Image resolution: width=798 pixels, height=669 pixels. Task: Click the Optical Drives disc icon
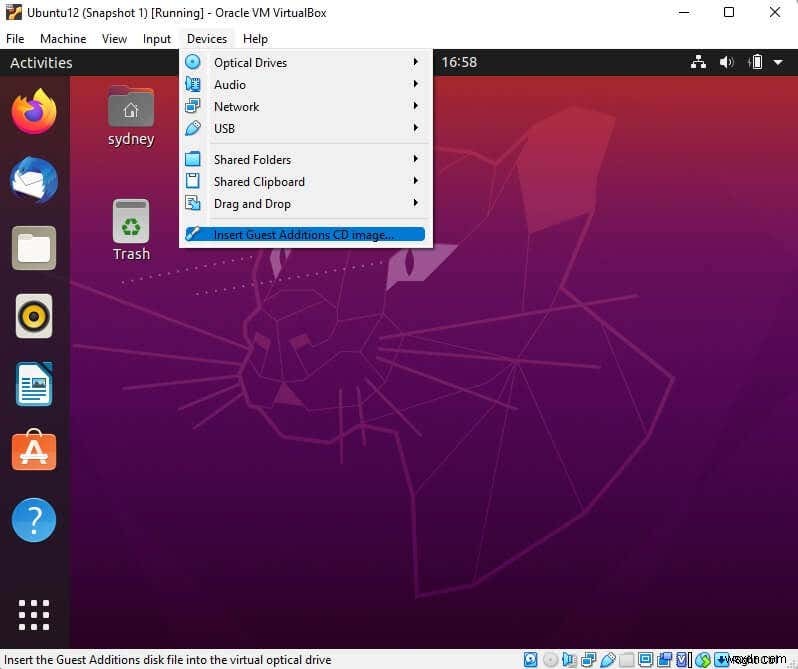point(193,62)
